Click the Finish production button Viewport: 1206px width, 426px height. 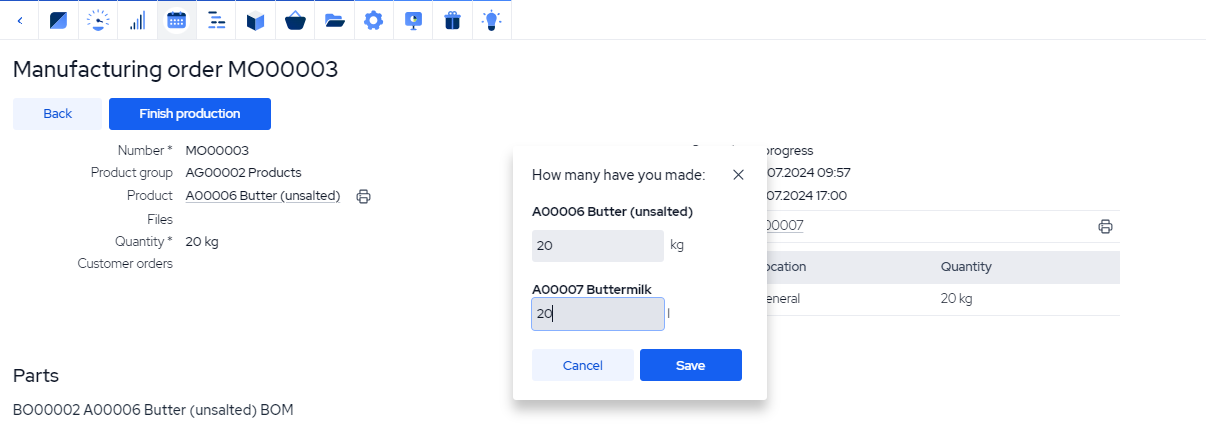(190, 114)
